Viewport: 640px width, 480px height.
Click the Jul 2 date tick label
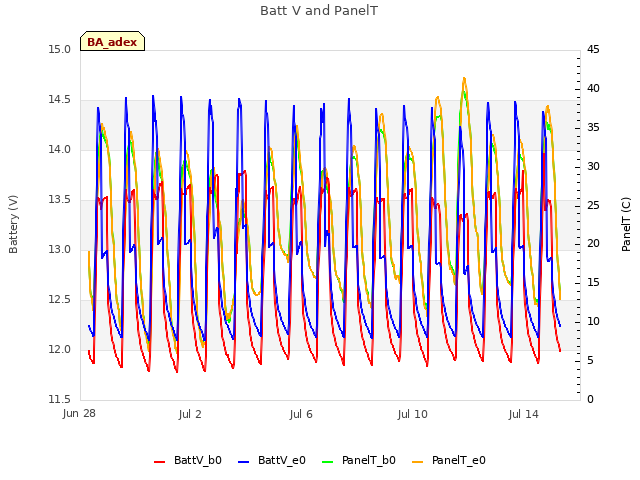pyautogui.click(x=190, y=415)
